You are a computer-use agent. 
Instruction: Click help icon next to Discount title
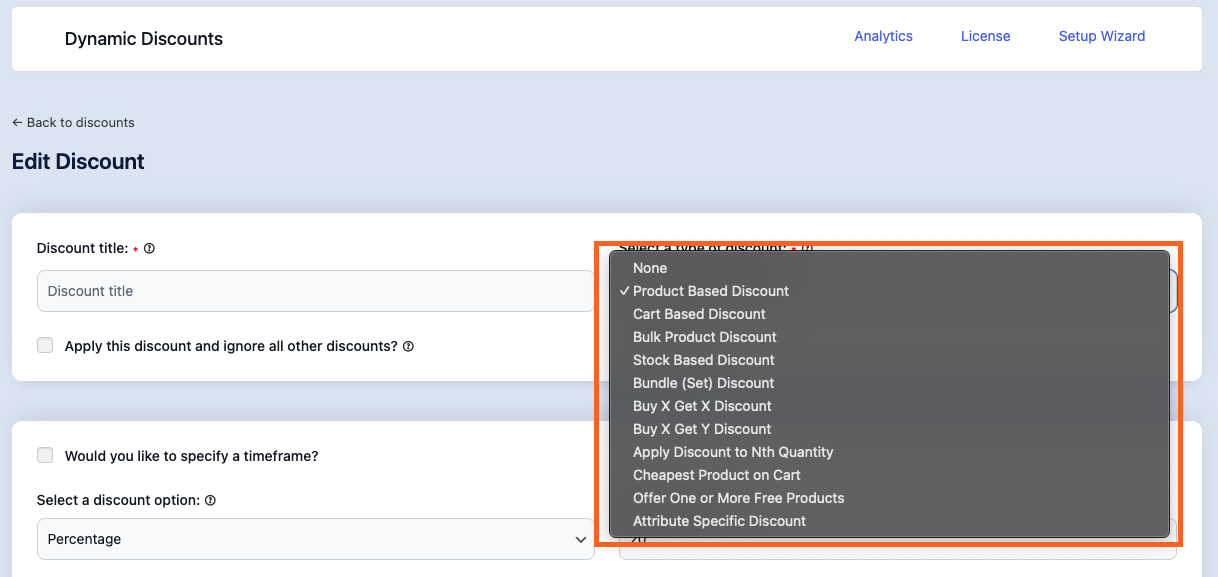pos(149,249)
